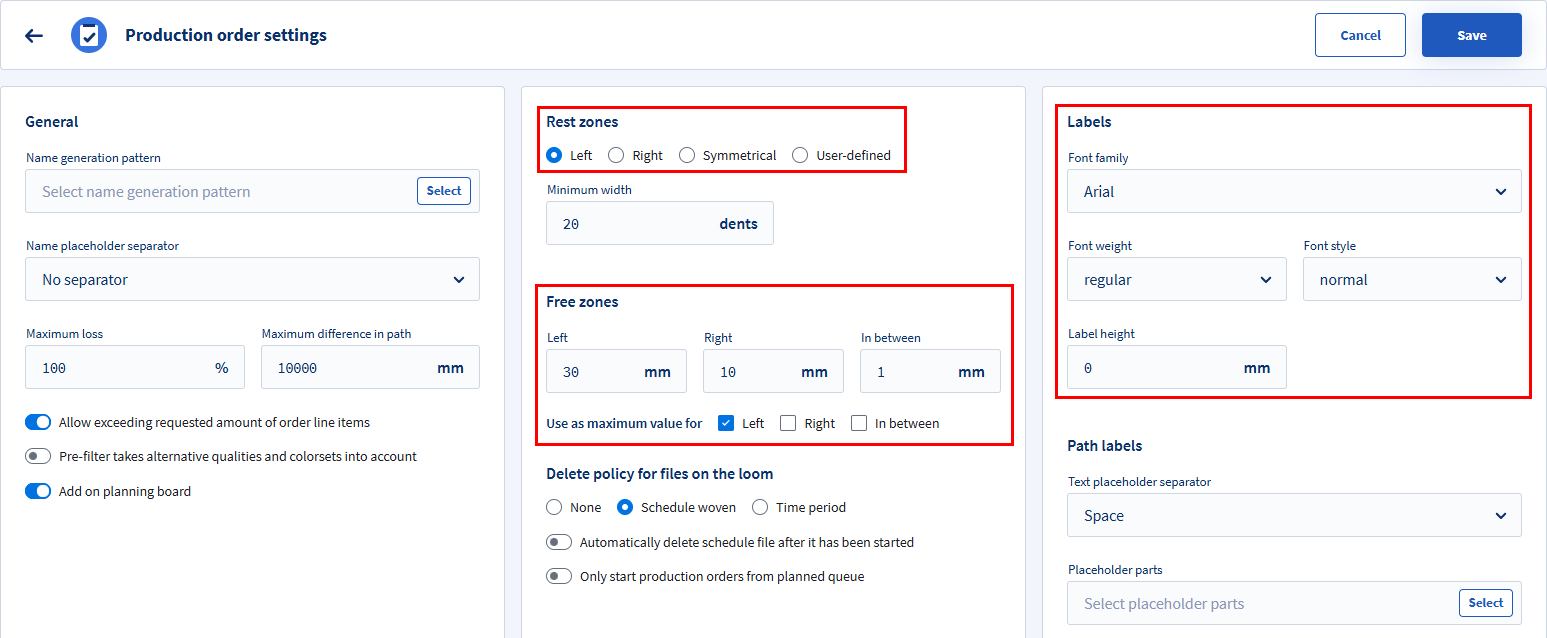Viewport: 1547px width, 638px height.
Task: Edit Free zones Right mm field
Action: tap(773, 371)
